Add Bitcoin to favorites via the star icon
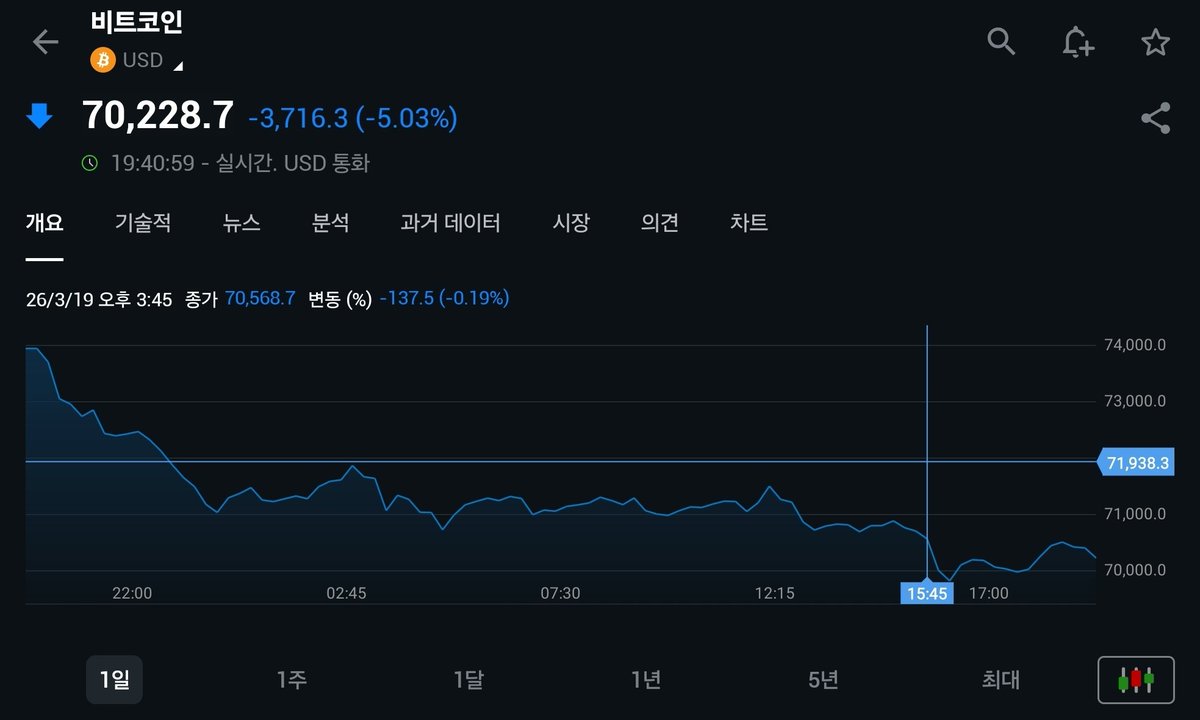The width and height of the screenshot is (1200, 720). (1156, 42)
